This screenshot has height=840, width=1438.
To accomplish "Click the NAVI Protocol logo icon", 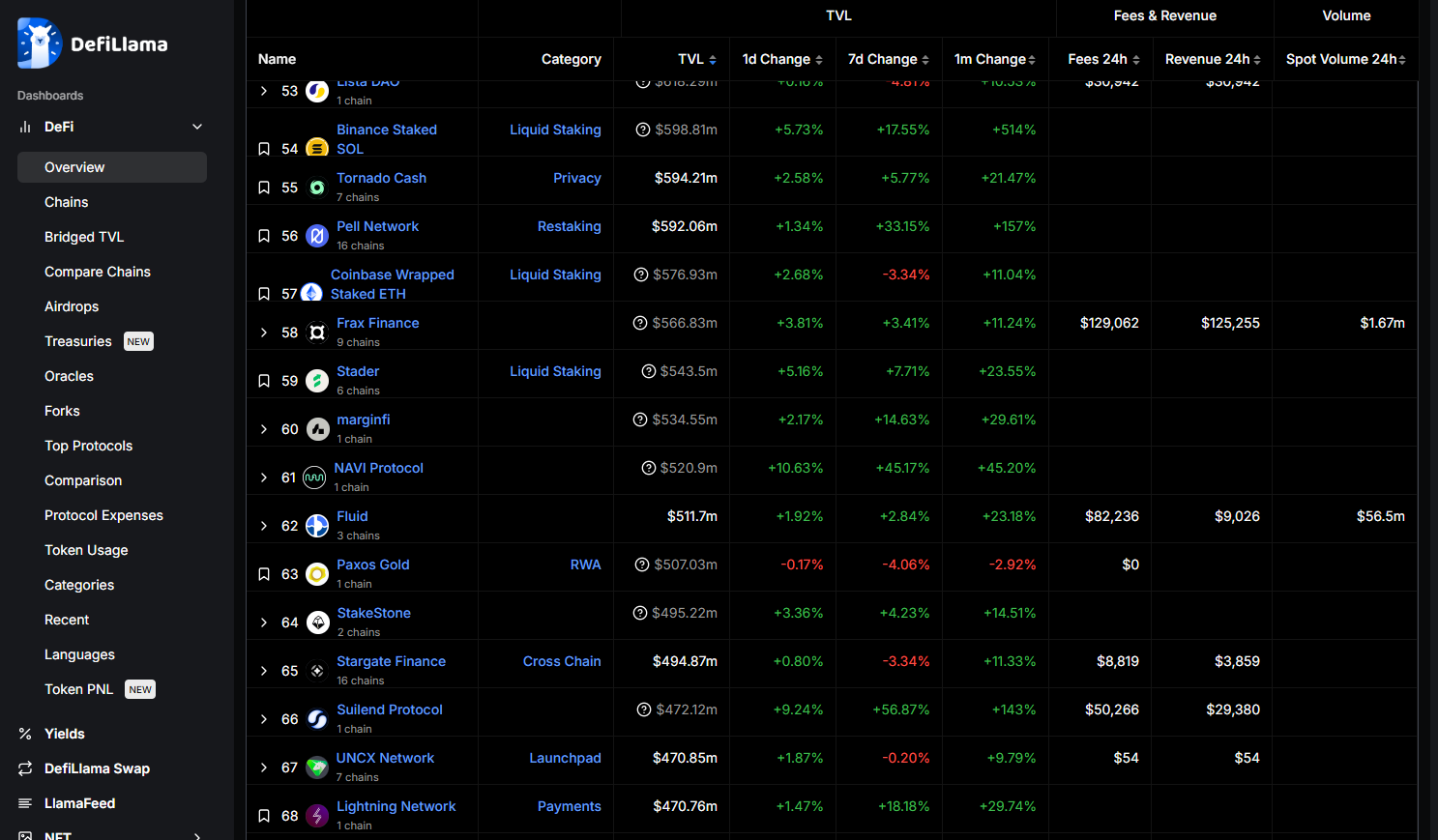I will tap(314, 478).
